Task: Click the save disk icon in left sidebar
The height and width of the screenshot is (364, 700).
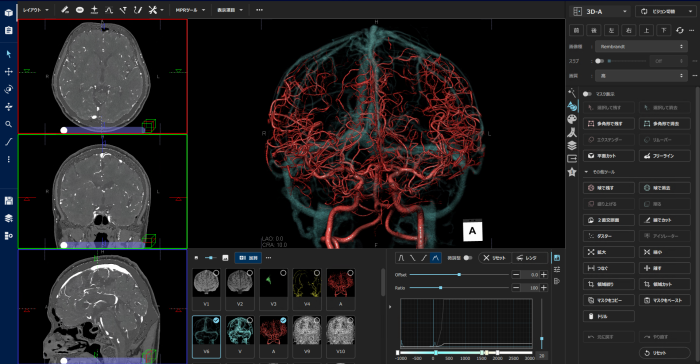Action: point(8,201)
